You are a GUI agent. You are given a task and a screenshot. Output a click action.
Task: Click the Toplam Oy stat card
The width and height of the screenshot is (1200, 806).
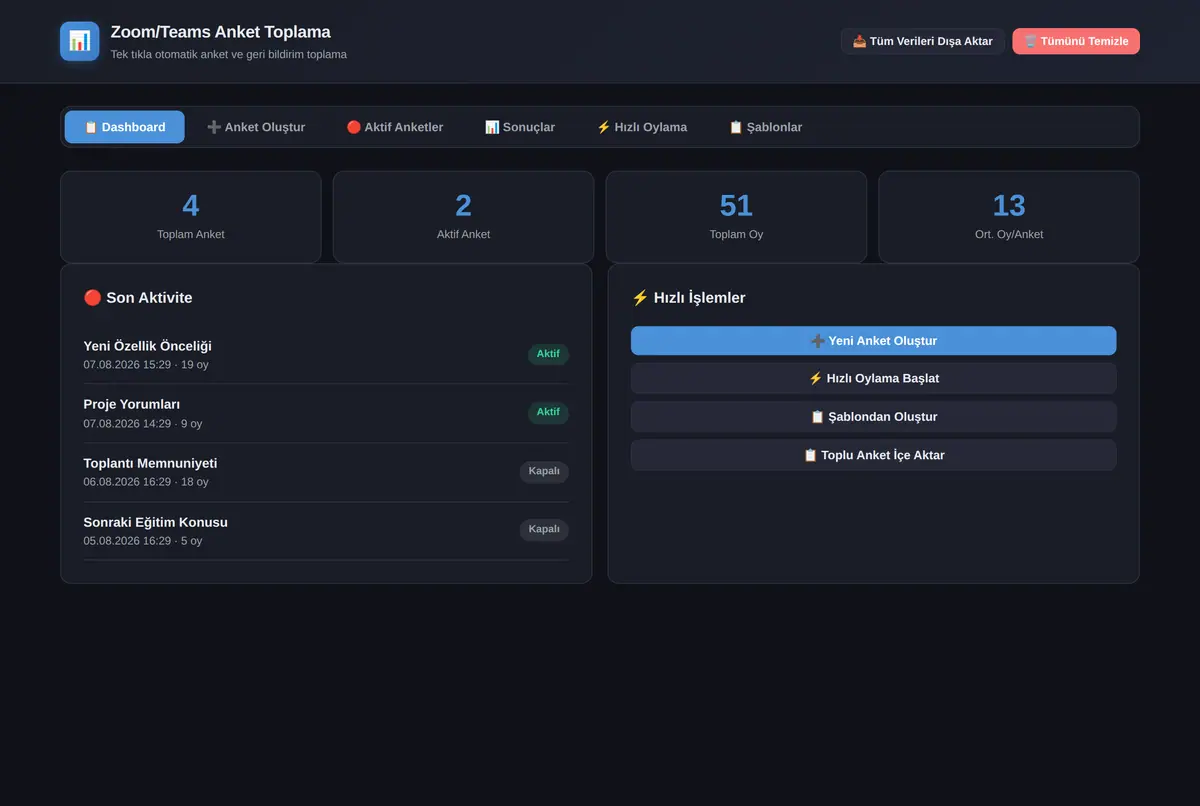pos(736,217)
